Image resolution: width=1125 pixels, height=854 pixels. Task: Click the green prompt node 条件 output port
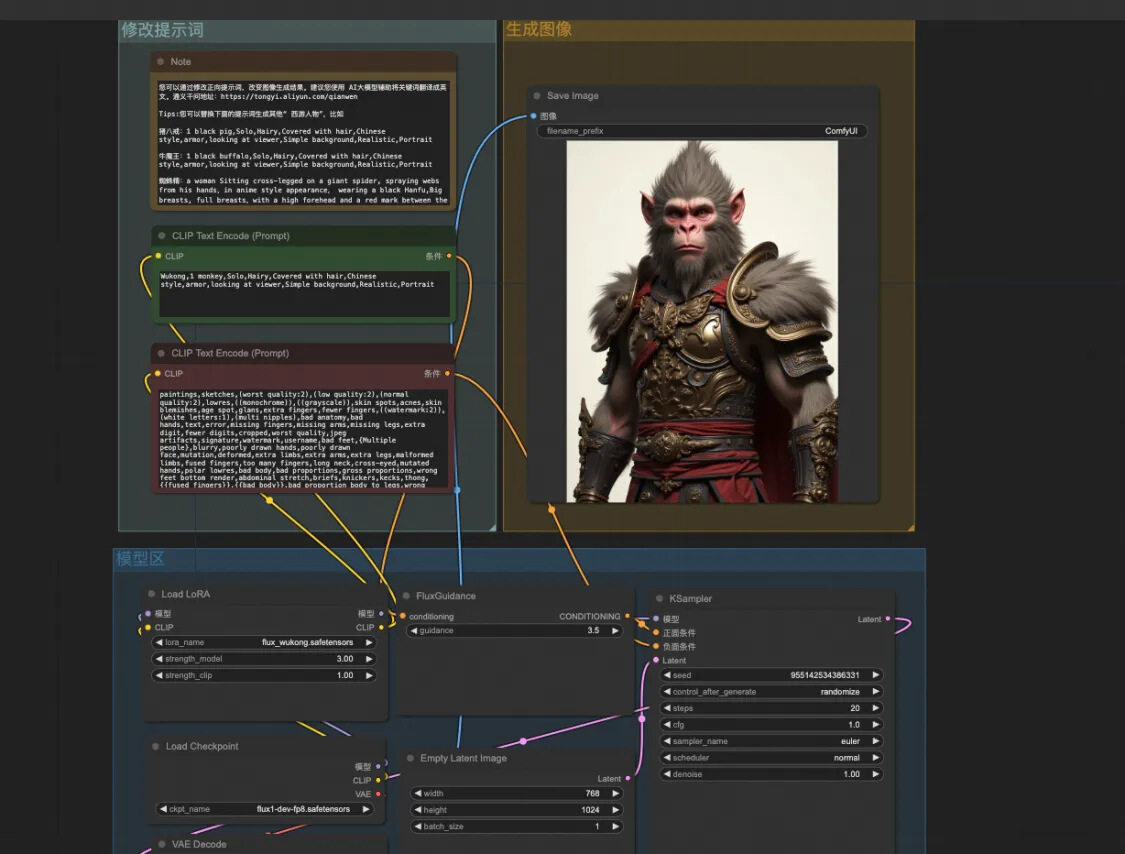click(449, 255)
